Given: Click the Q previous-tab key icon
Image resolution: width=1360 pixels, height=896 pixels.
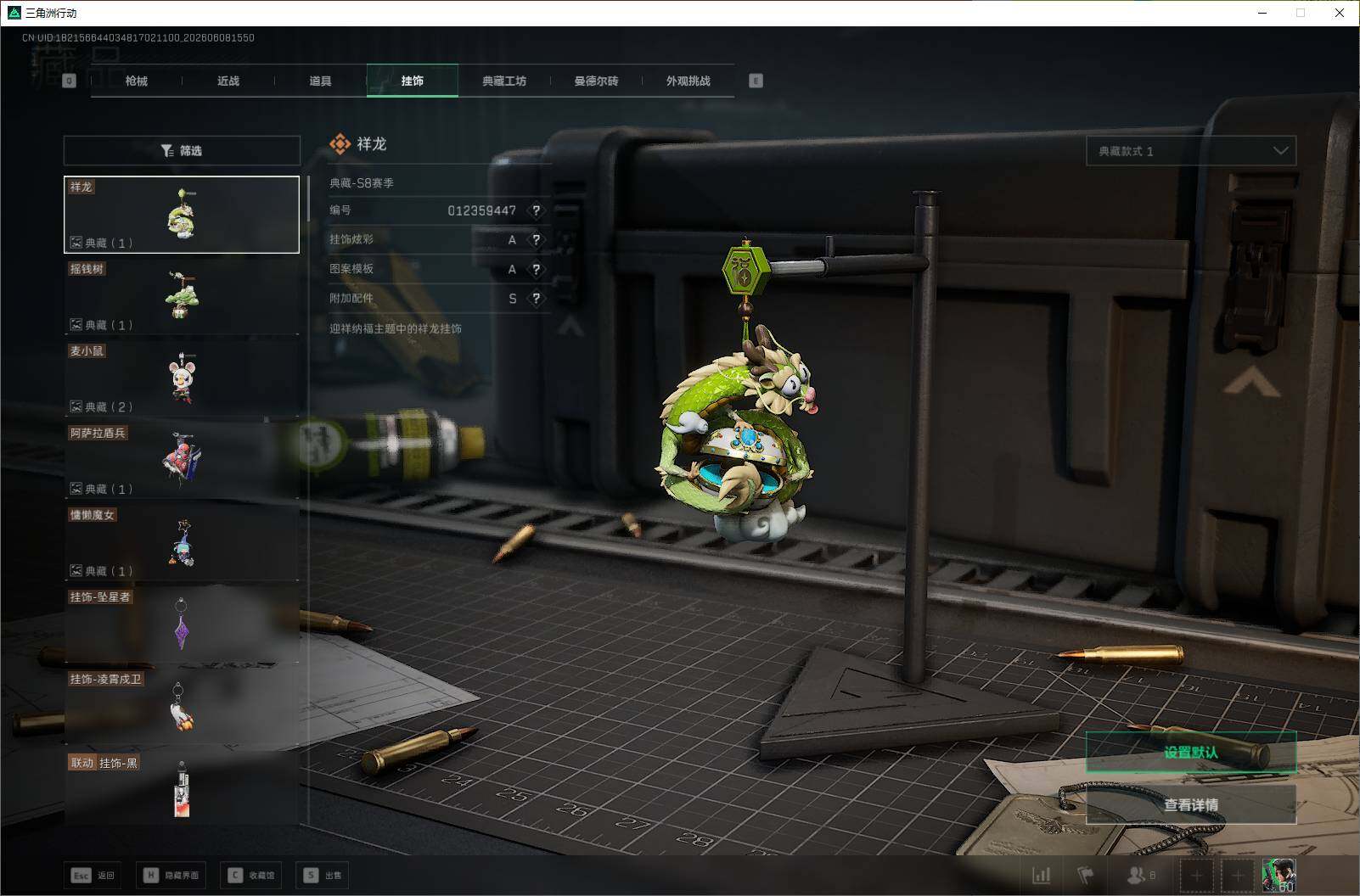Looking at the screenshot, I should [x=70, y=81].
